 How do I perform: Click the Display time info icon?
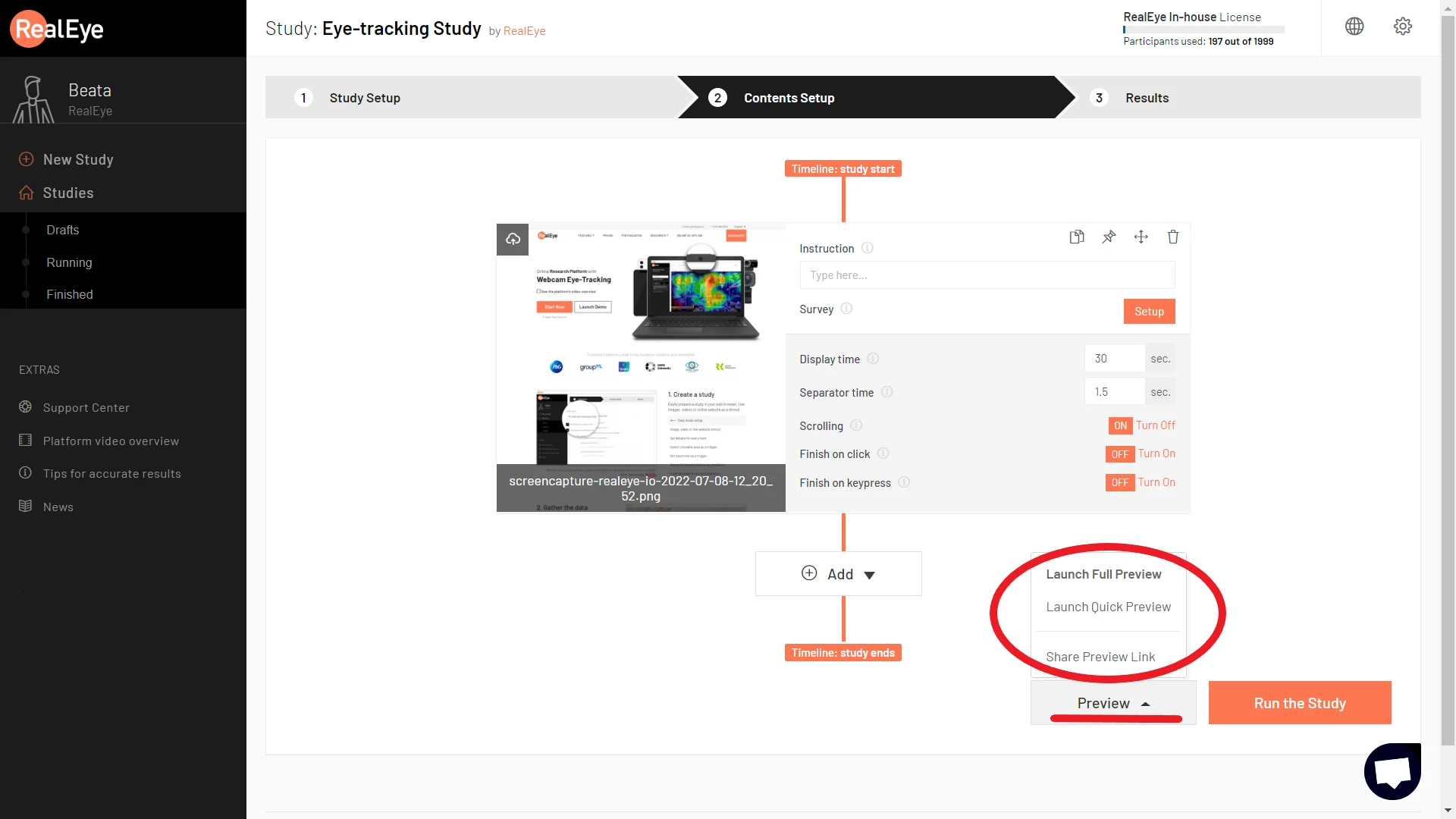(x=873, y=359)
